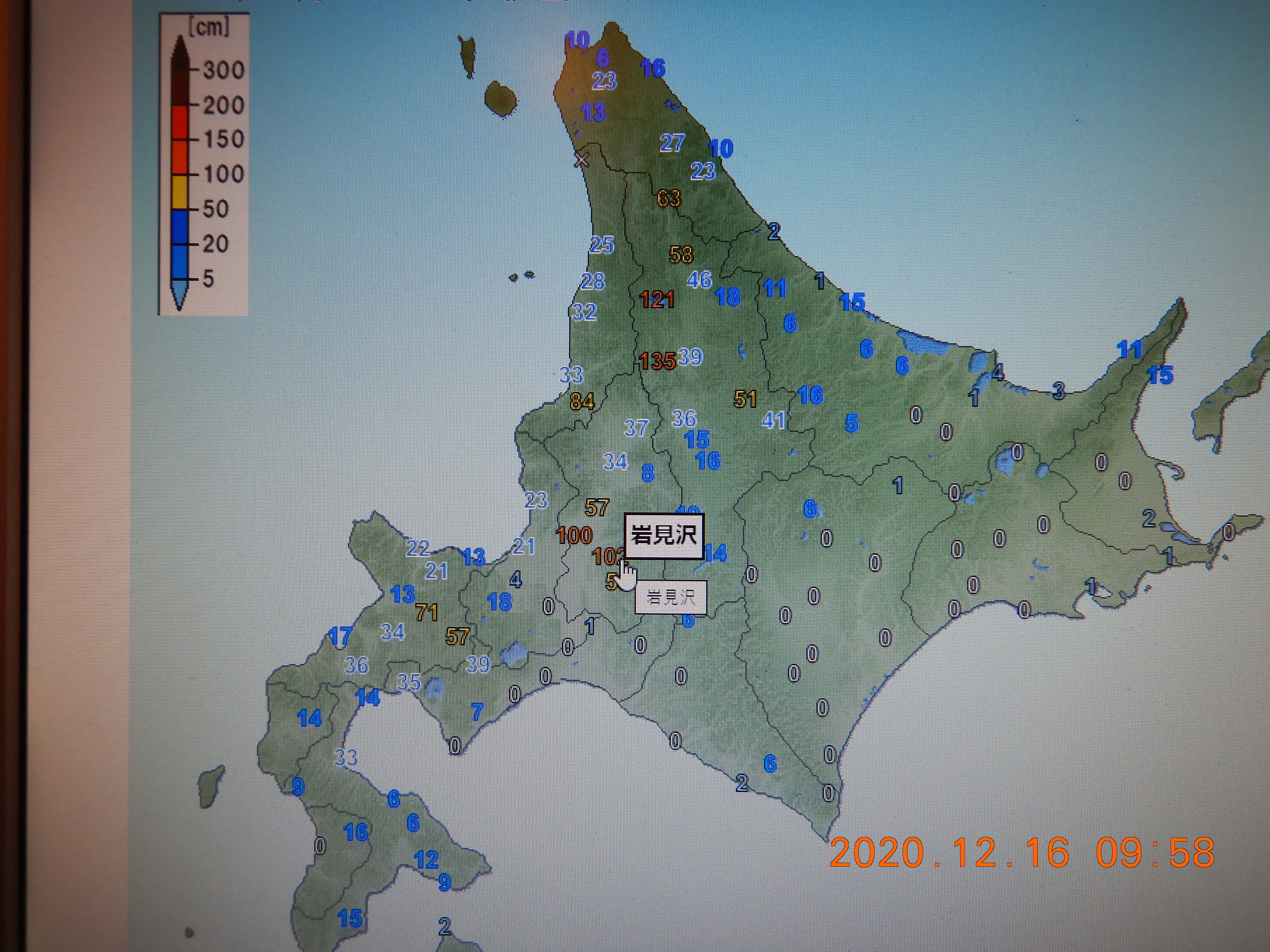Select the 63 cm northern station marker
The image size is (1270, 952).
[668, 198]
